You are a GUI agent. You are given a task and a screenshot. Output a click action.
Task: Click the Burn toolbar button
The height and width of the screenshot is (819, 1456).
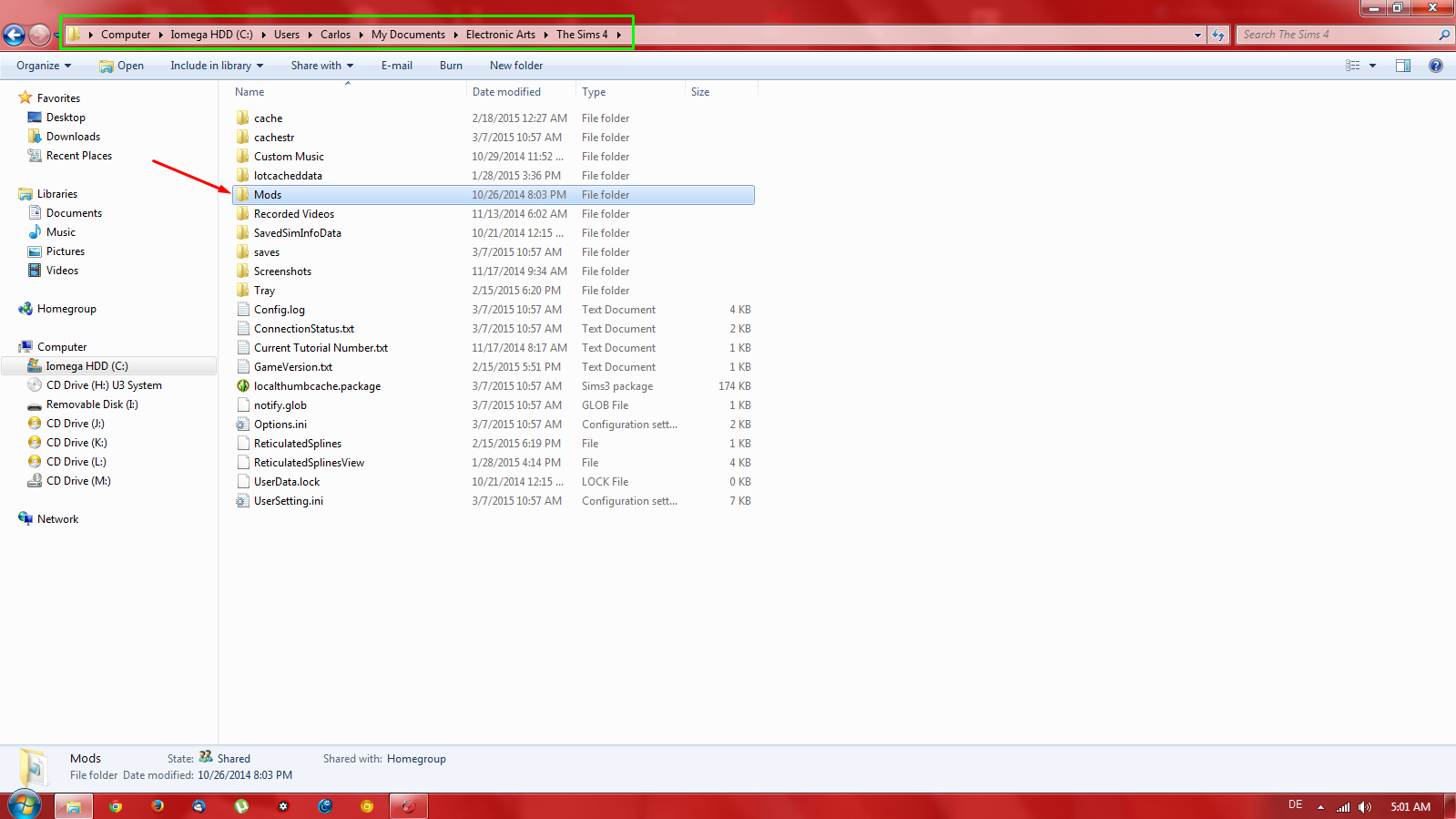451,66
